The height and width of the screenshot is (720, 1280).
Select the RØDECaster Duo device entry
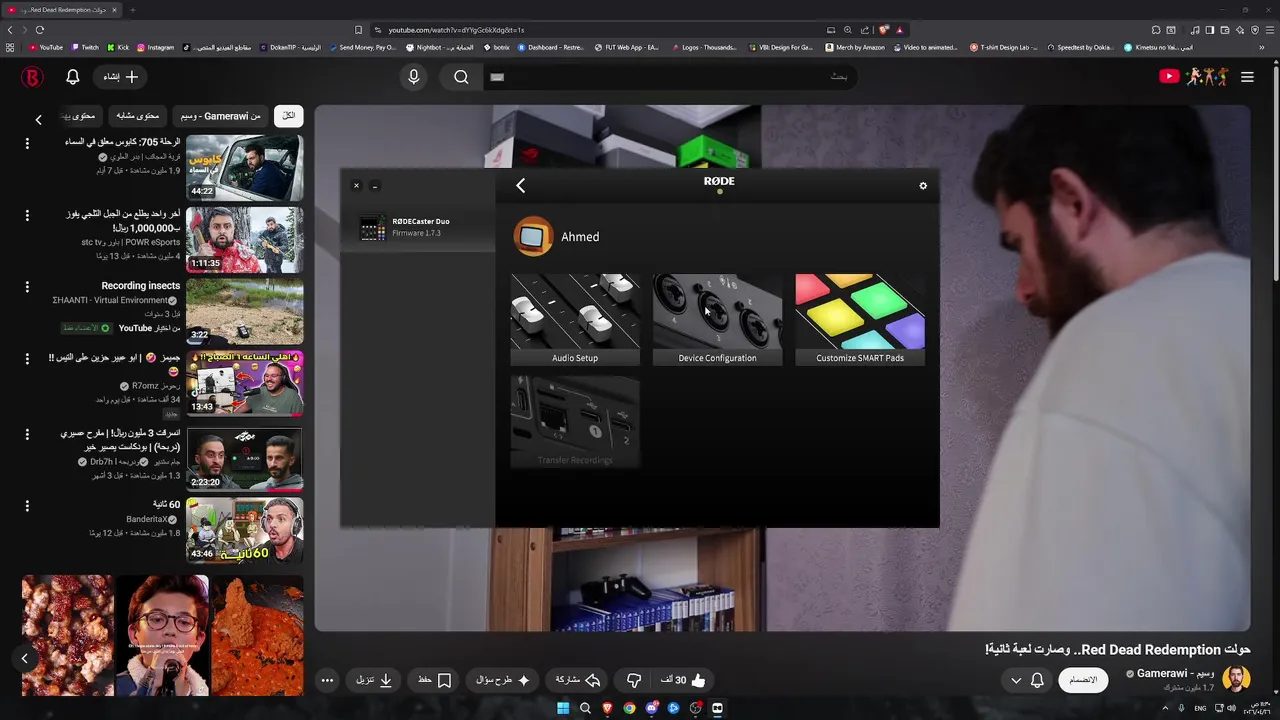coord(418,227)
